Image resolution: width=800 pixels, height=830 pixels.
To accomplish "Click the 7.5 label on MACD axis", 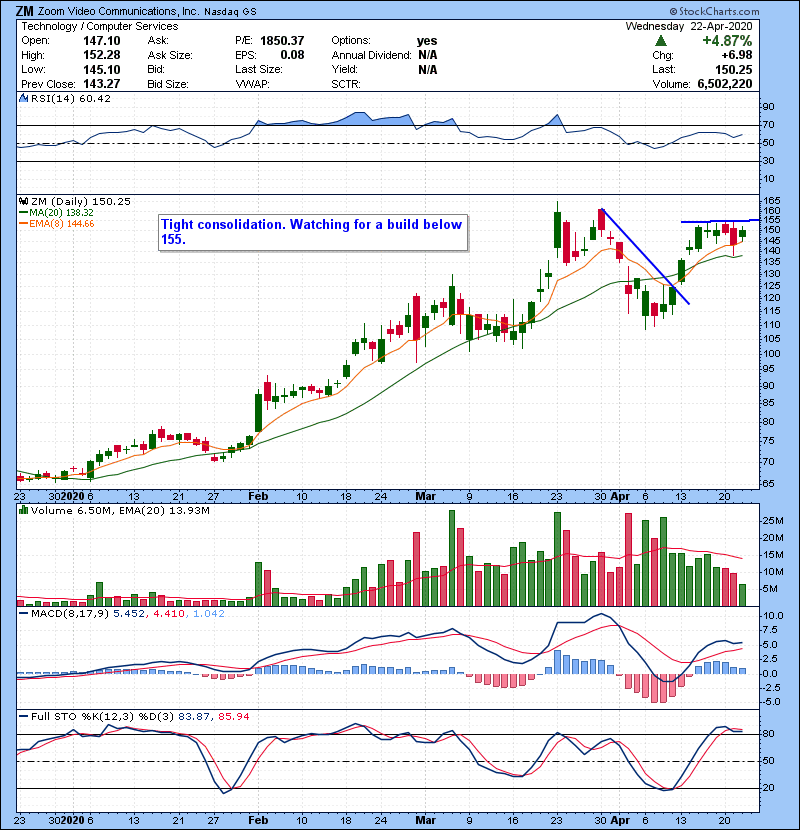I will (769, 629).
